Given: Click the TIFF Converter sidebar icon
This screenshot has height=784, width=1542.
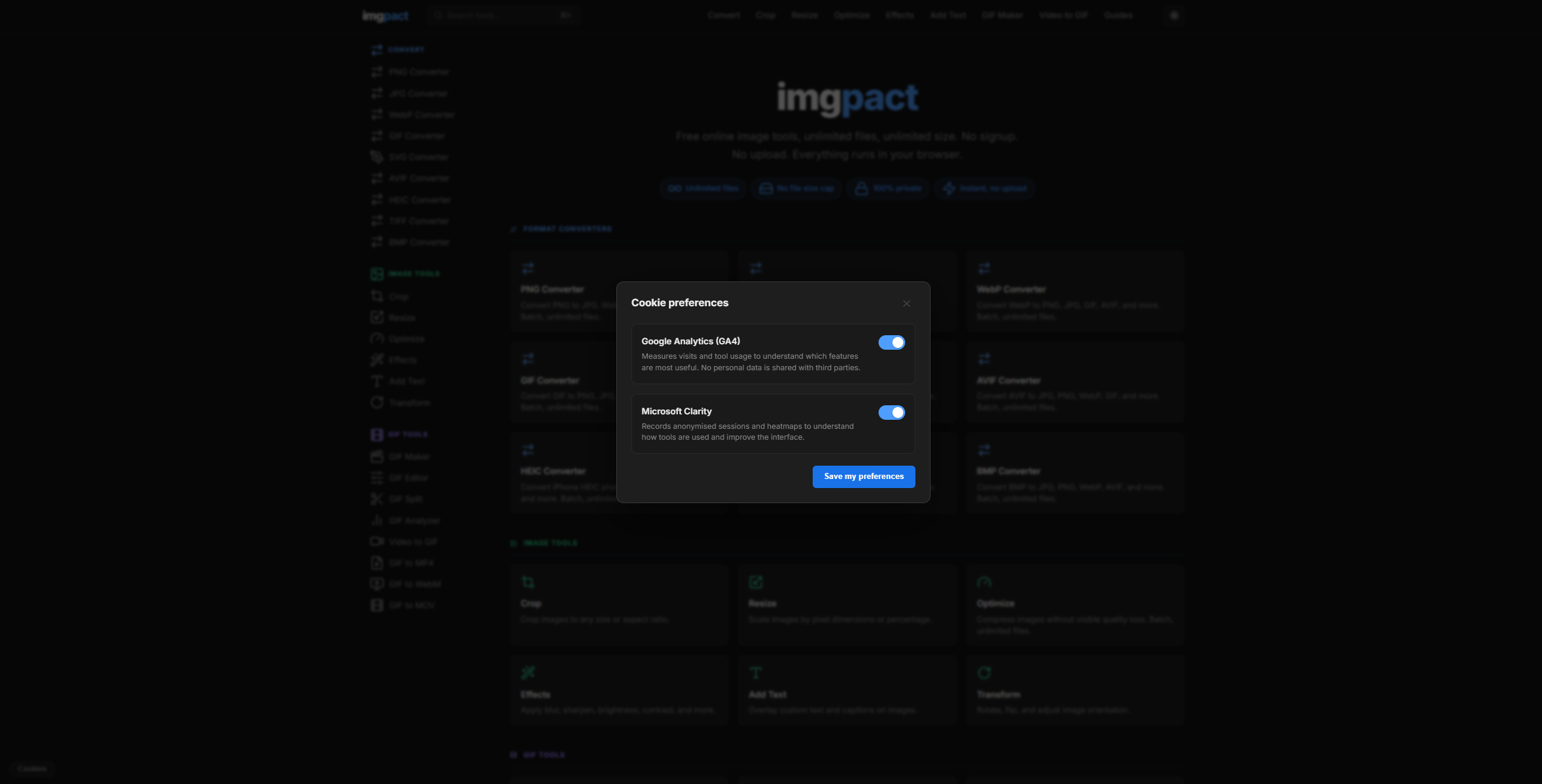Looking at the screenshot, I should (x=377, y=221).
